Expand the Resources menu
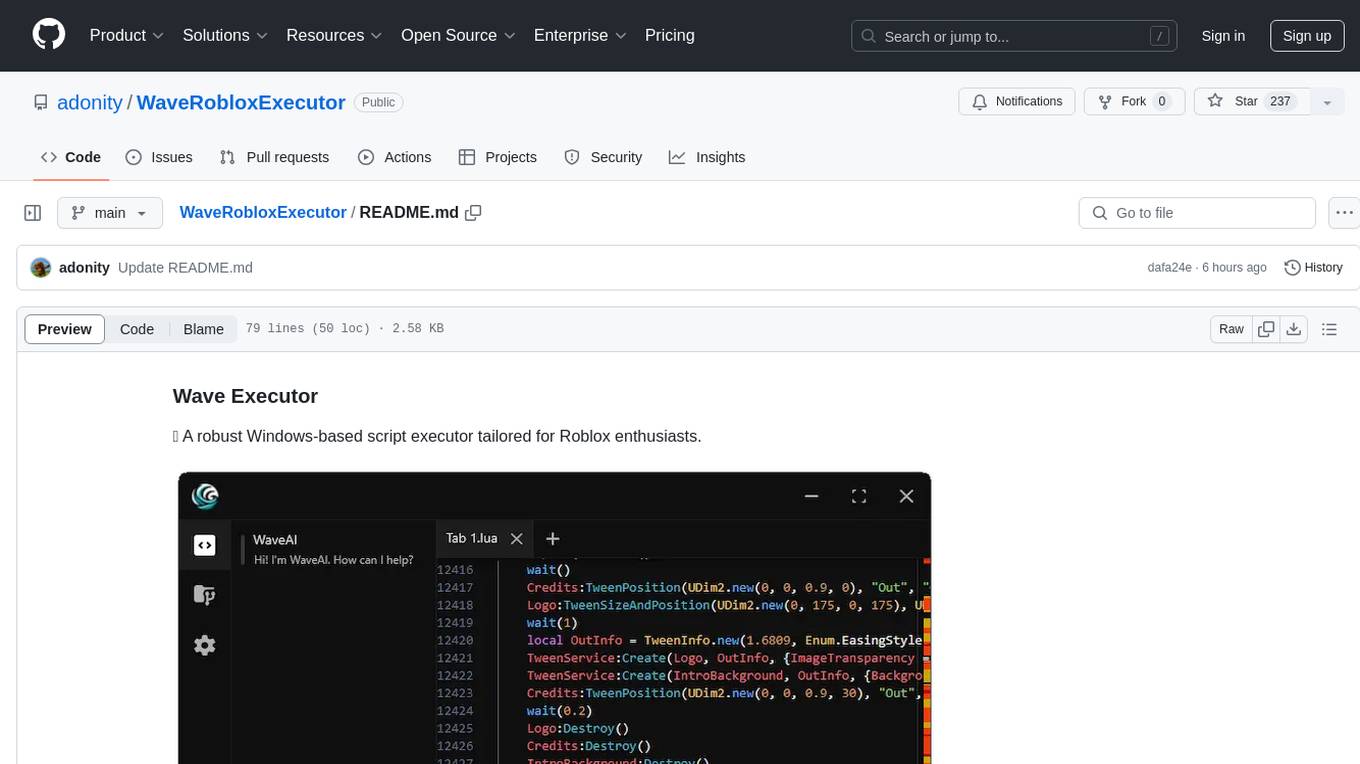 point(334,35)
